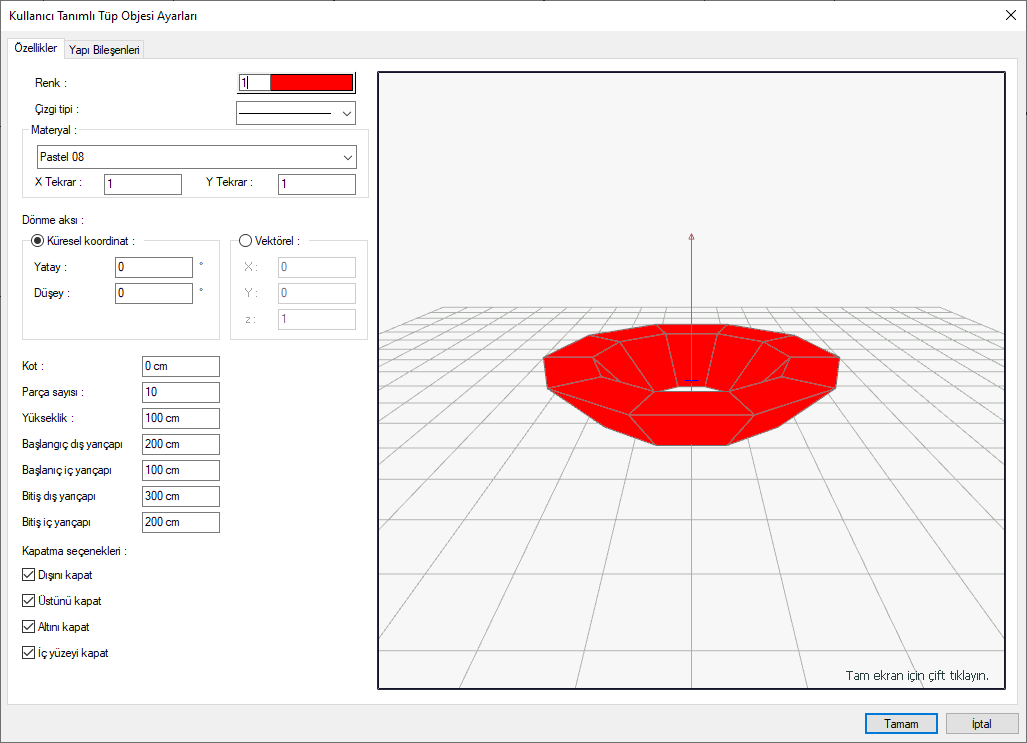Click the X Tekrar input field
The width and height of the screenshot is (1027, 743).
click(x=143, y=184)
